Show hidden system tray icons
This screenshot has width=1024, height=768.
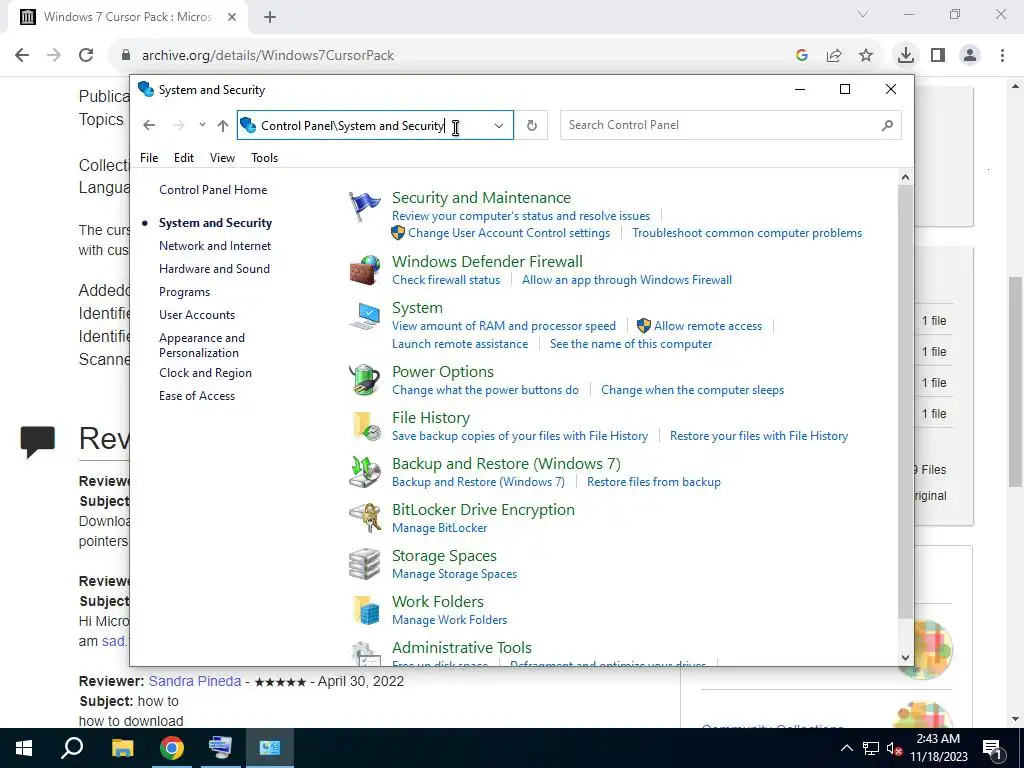pos(846,748)
